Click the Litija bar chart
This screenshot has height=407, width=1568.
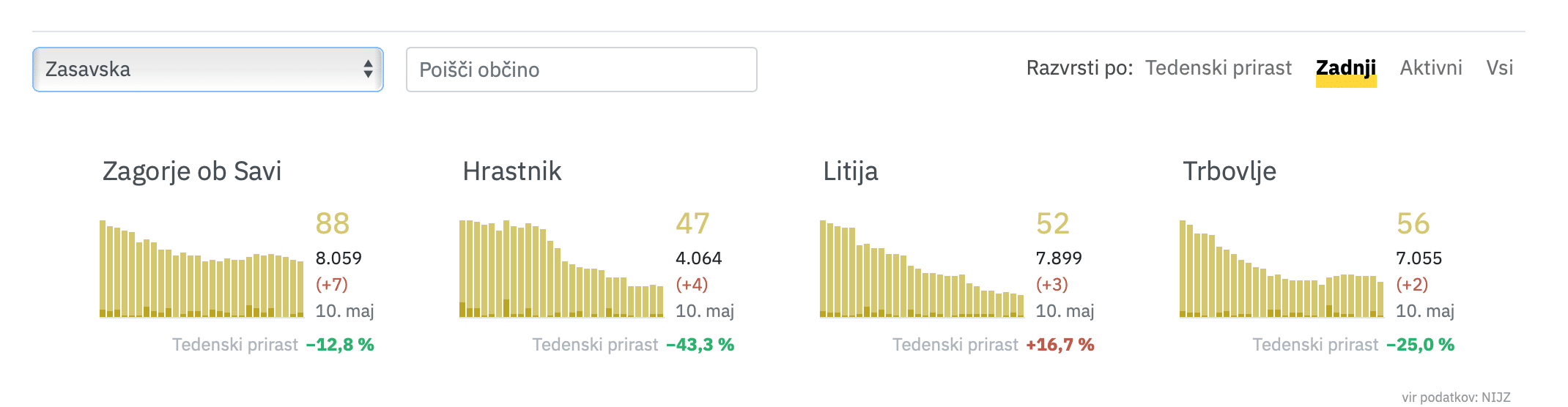click(x=922, y=269)
